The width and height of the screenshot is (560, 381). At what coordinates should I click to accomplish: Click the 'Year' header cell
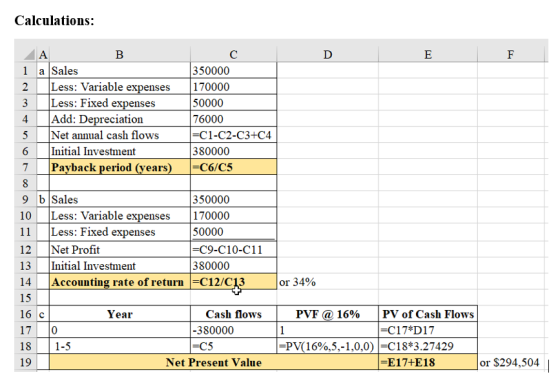(120, 314)
